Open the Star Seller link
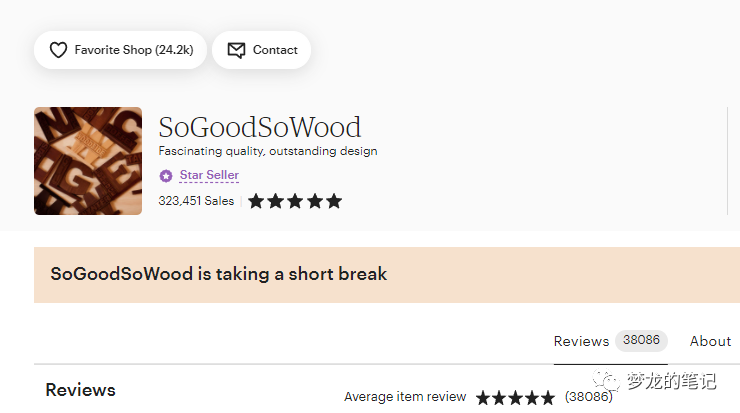 (x=209, y=175)
